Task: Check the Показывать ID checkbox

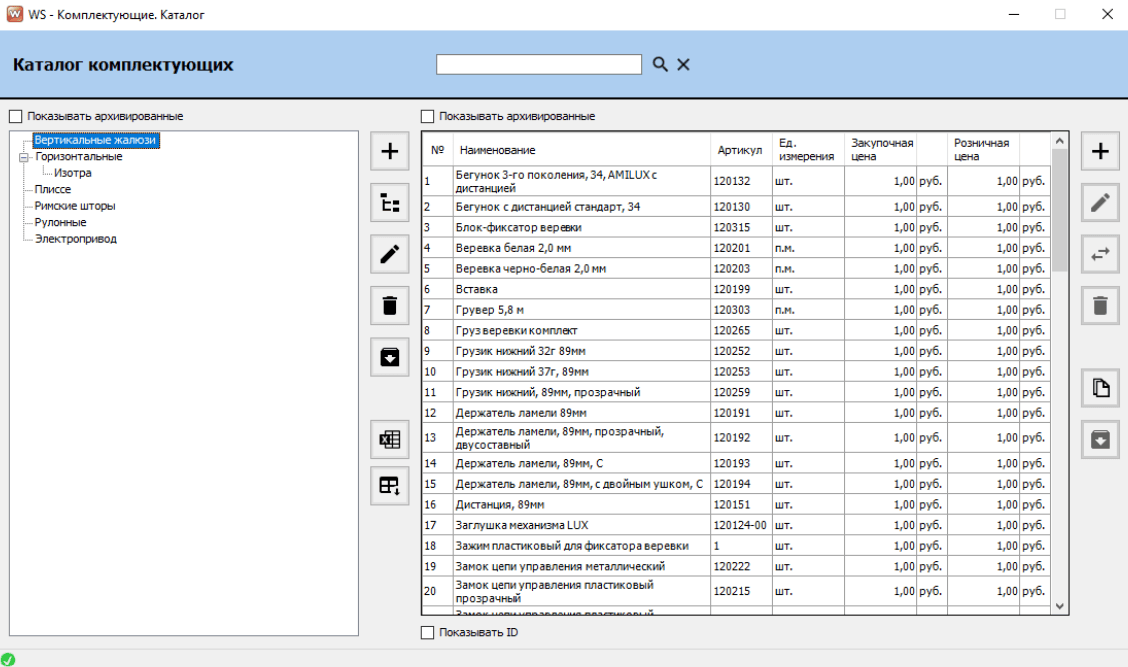Action: click(x=428, y=632)
